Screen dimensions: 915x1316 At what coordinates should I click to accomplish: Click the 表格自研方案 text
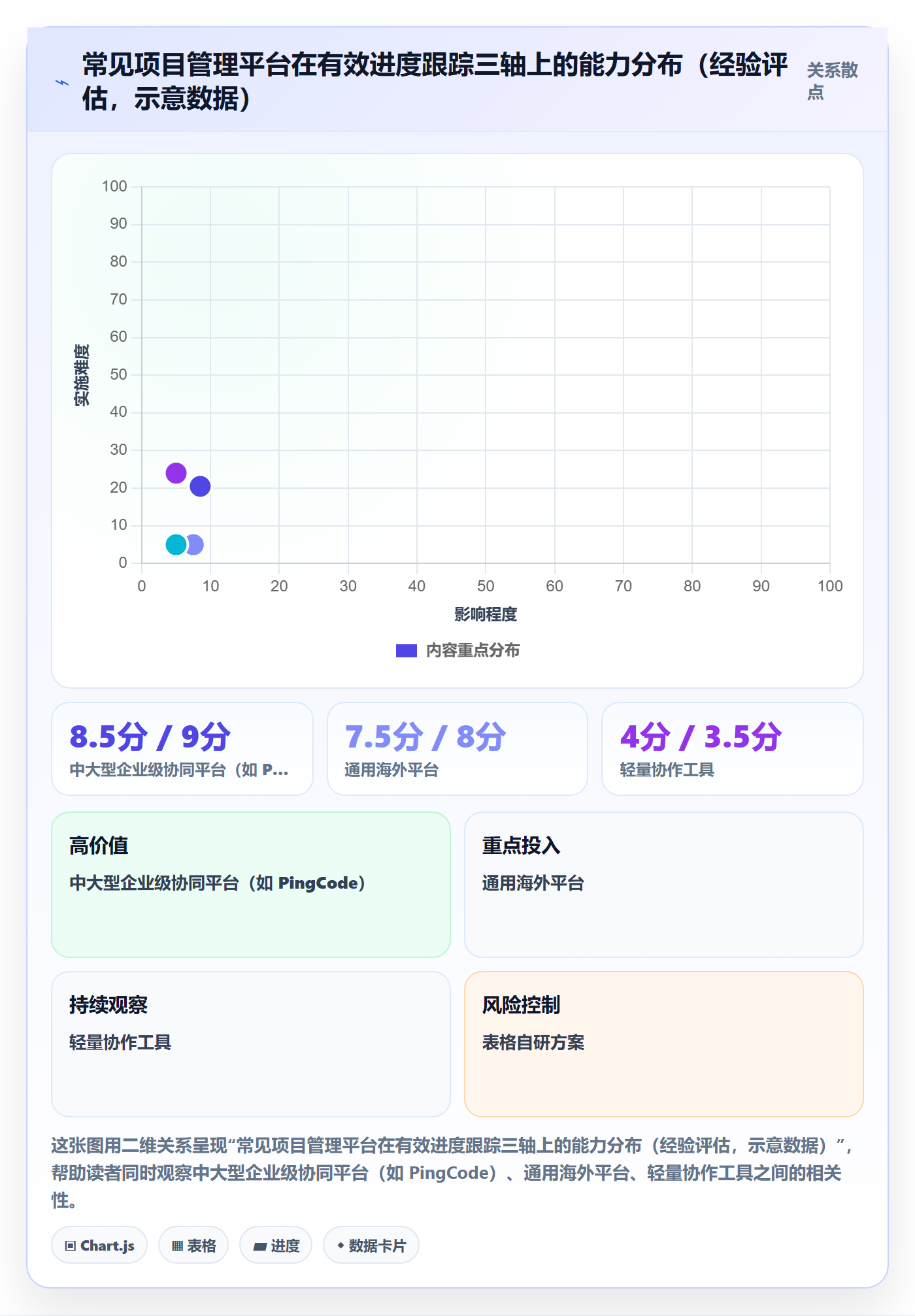533,1043
